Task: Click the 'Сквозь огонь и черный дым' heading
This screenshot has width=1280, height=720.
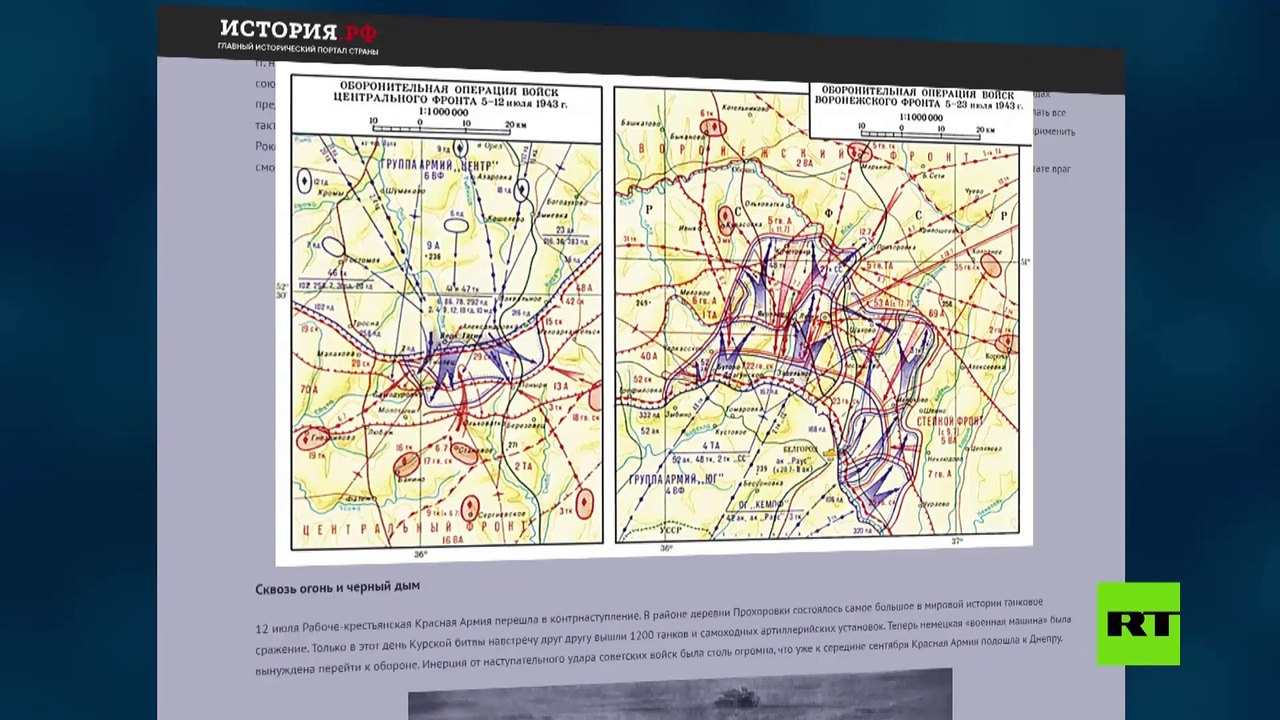Action: 338,586
